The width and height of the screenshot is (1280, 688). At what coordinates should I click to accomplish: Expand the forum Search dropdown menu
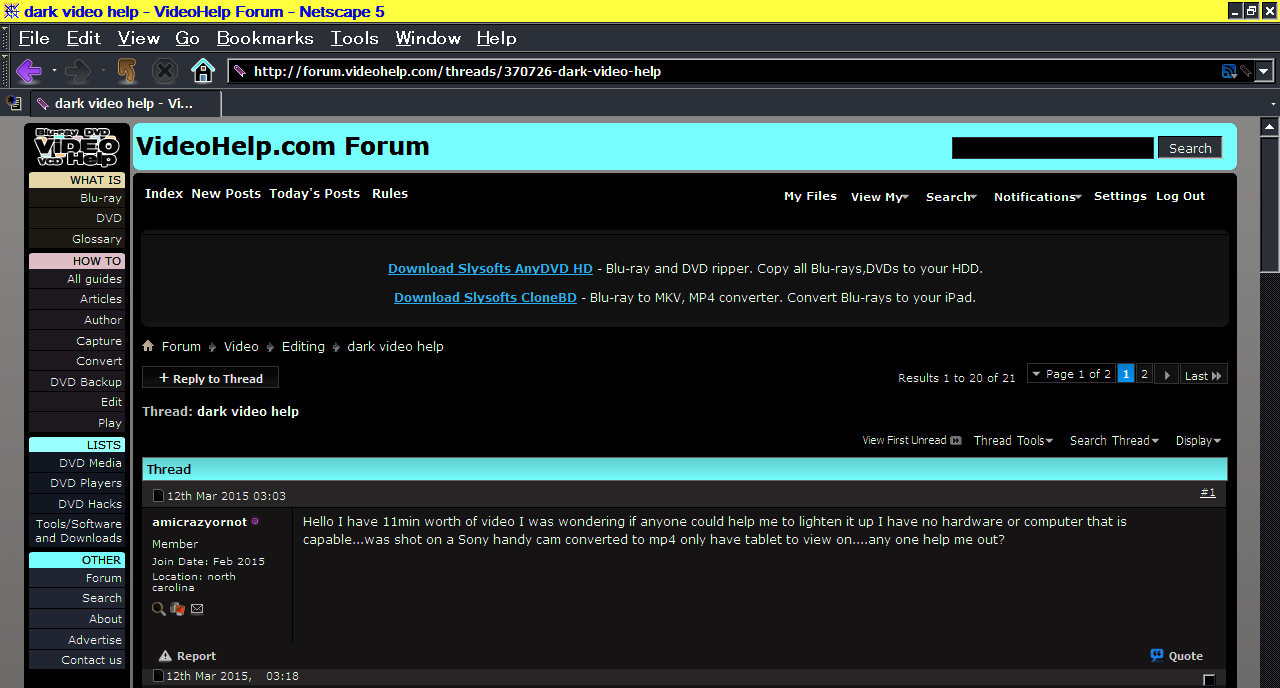point(951,197)
